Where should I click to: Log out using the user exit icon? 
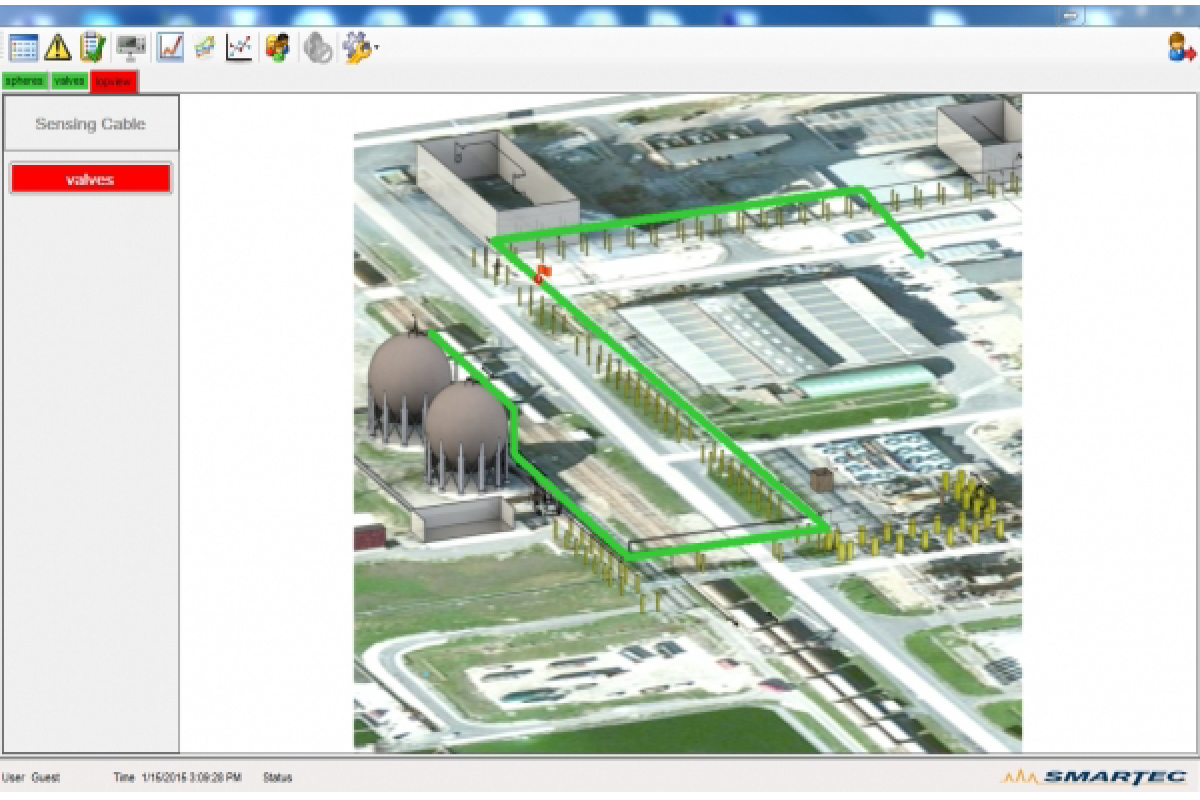click(1181, 47)
